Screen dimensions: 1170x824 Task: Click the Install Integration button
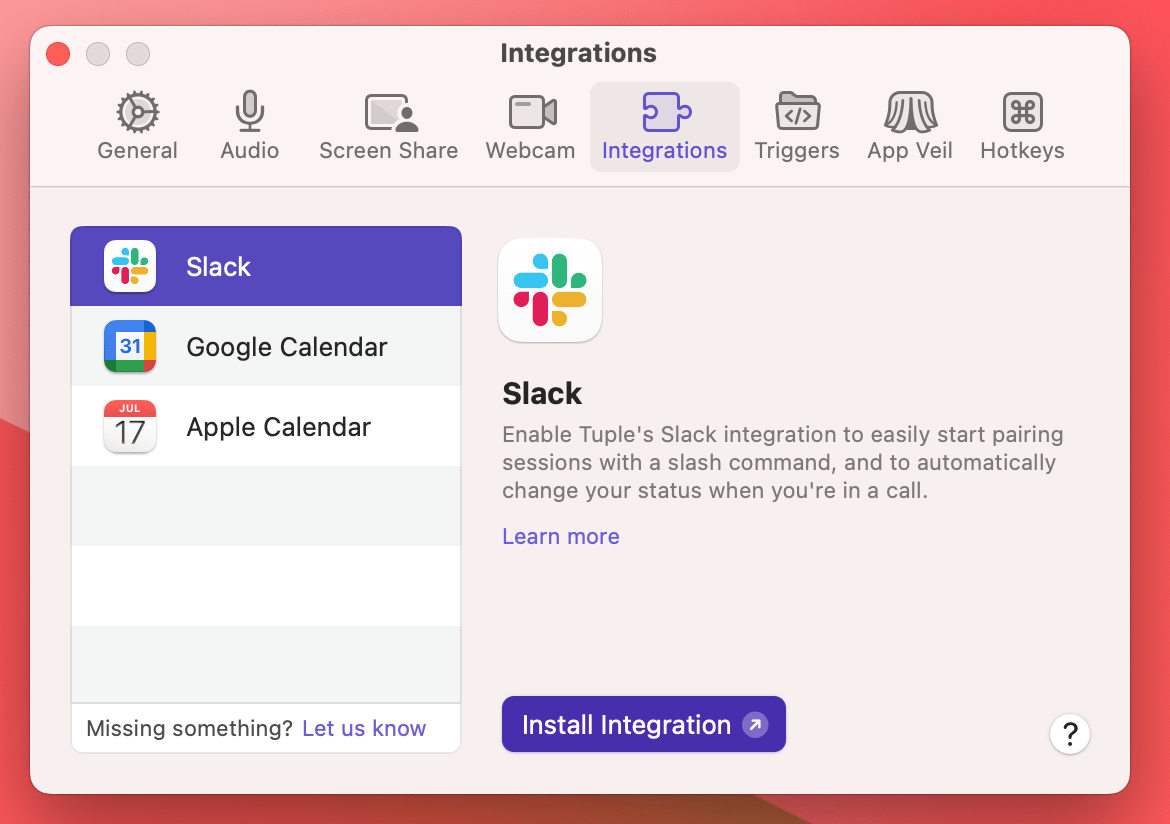[x=643, y=724]
